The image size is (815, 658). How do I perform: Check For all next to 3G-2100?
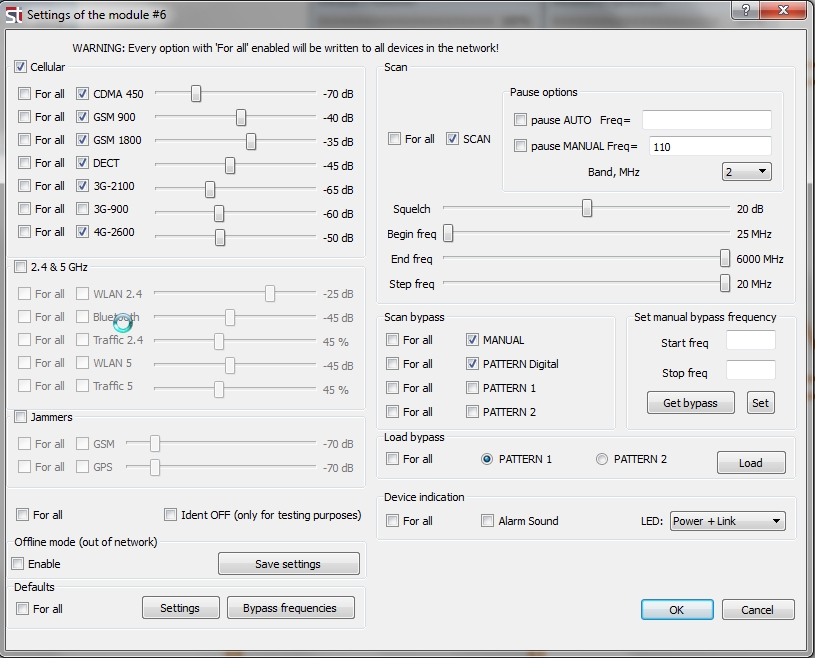coord(24,186)
